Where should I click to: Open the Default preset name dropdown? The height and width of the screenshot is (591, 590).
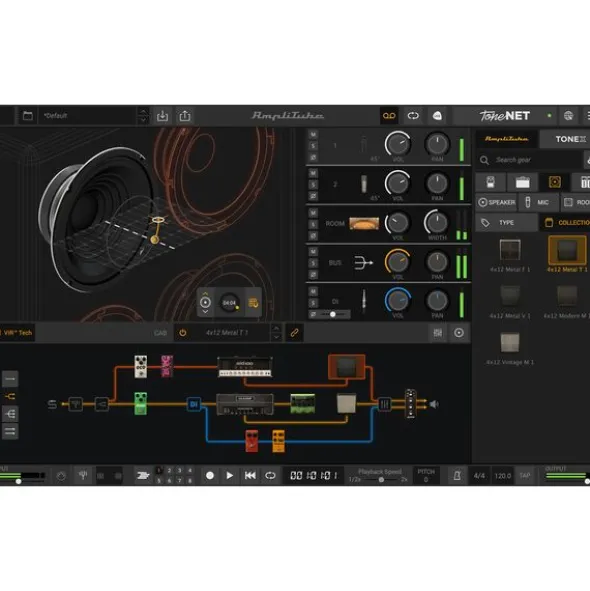pyautogui.click(x=87, y=116)
